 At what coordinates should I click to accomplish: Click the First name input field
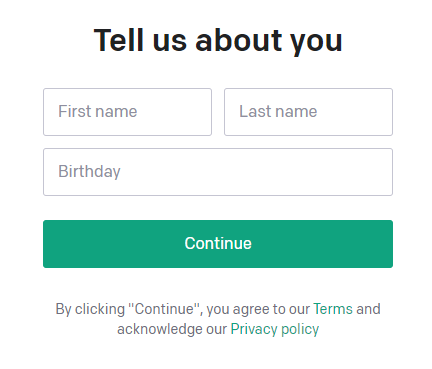(127, 112)
